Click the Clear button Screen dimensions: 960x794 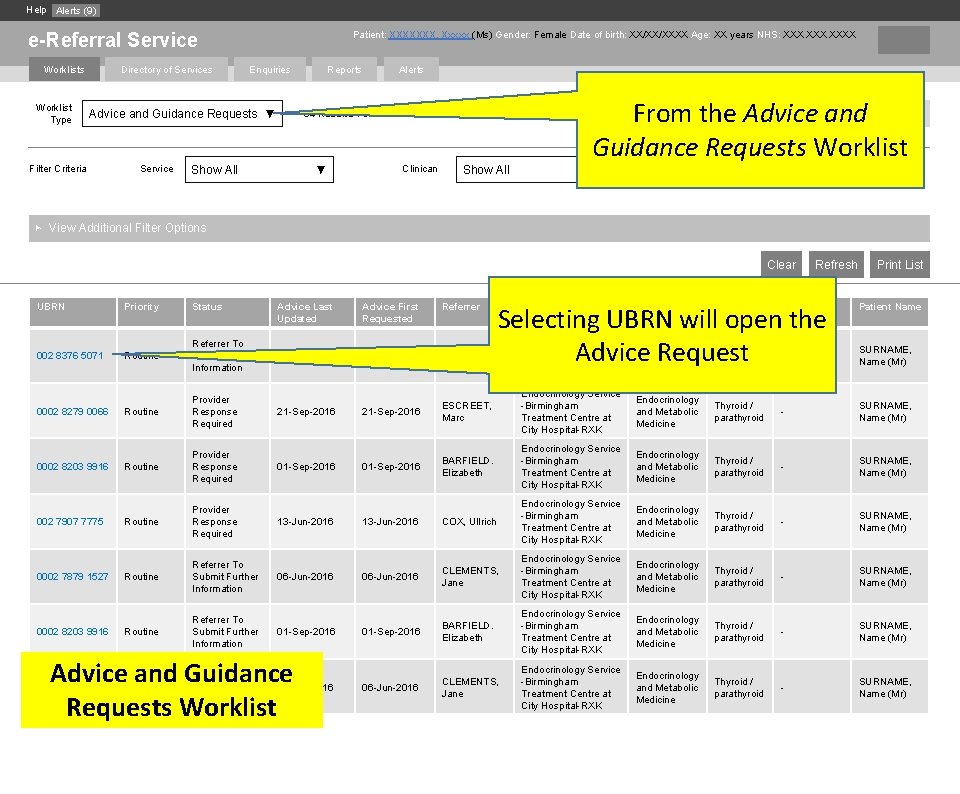781,264
